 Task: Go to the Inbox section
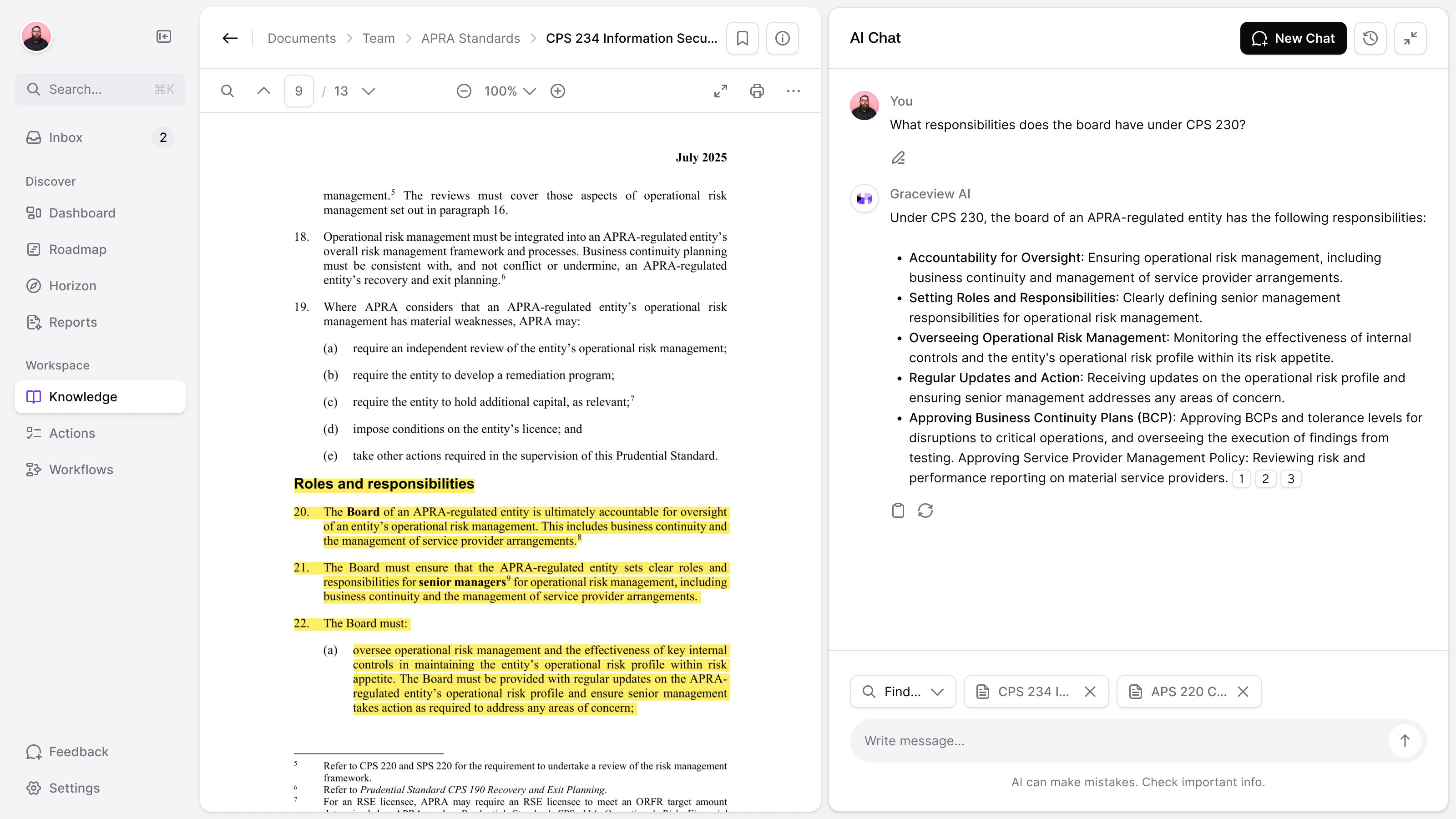pos(66,137)
